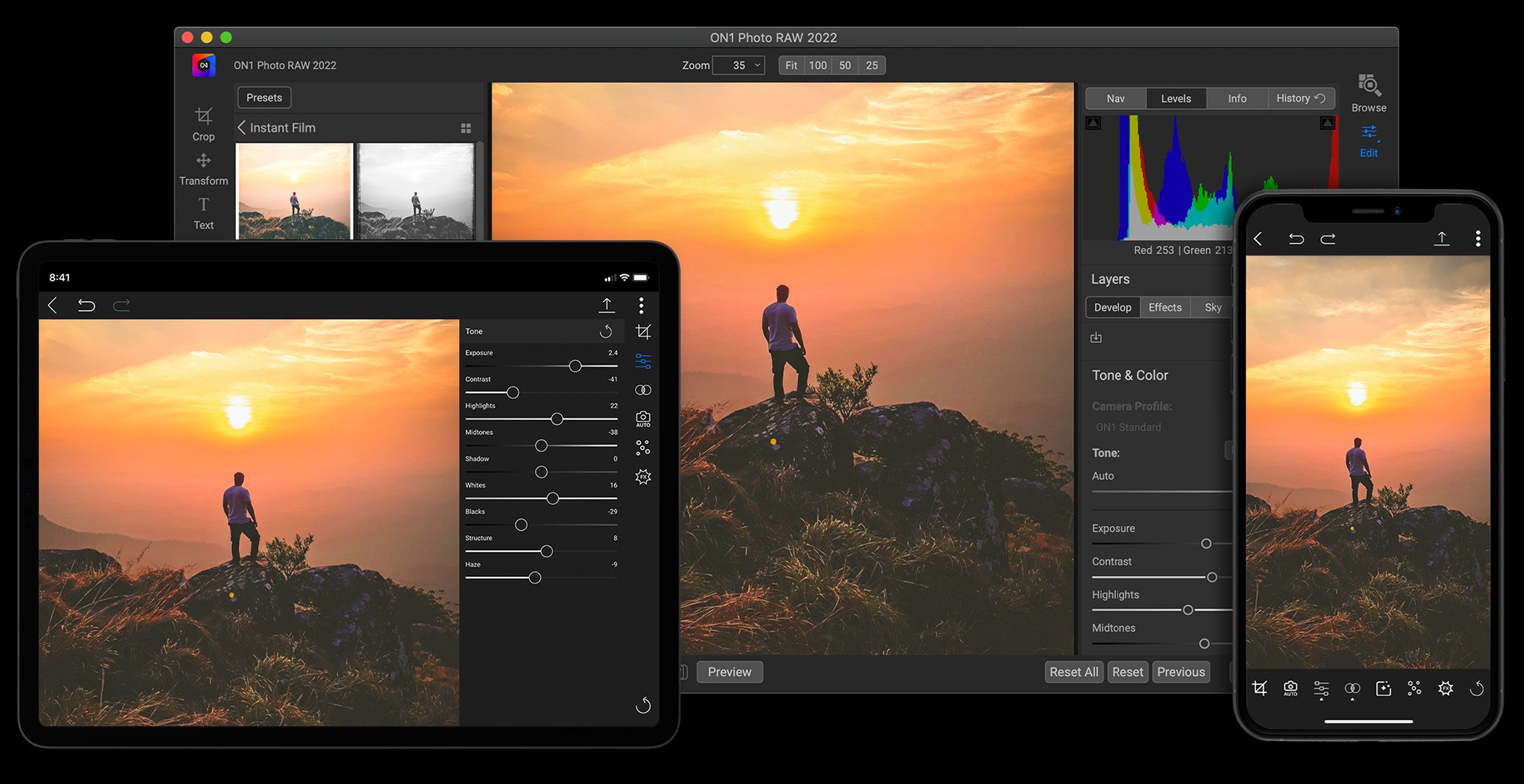Screen dimensions: 1524x784
Task: Click the Develop adjustments icon on the iPad
Action: click(642, 361)
